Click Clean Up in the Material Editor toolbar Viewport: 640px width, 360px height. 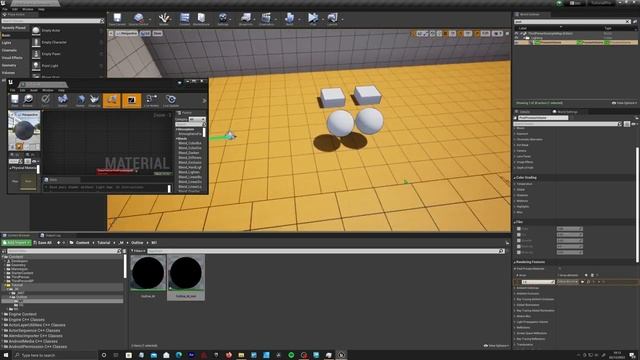click(x=94, y=100)
